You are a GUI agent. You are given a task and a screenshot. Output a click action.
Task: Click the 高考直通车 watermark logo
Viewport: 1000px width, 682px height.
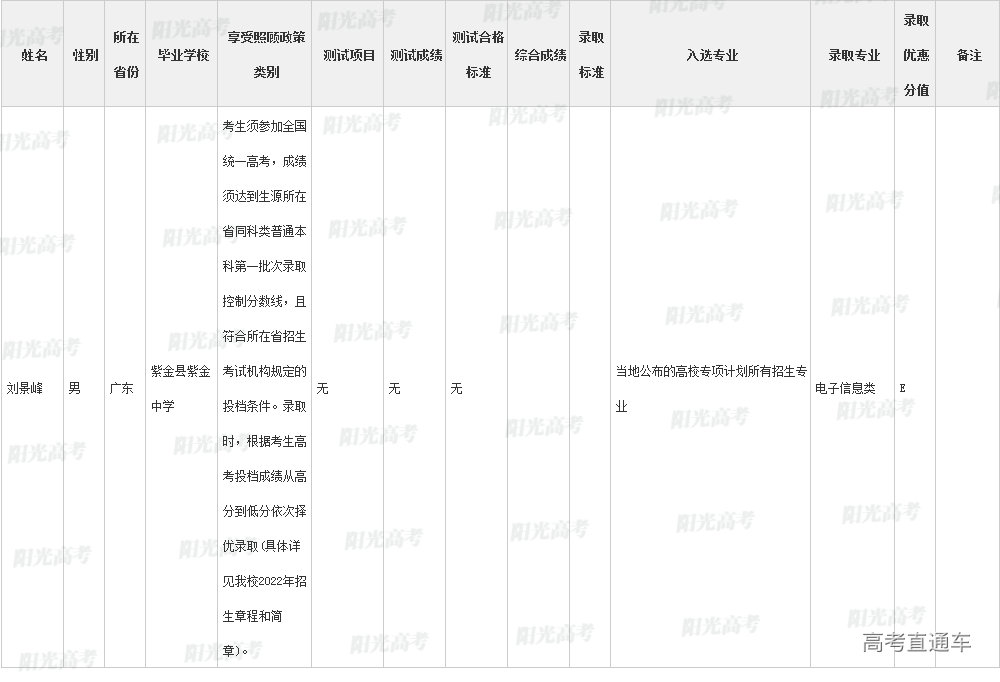pos(916,643)
